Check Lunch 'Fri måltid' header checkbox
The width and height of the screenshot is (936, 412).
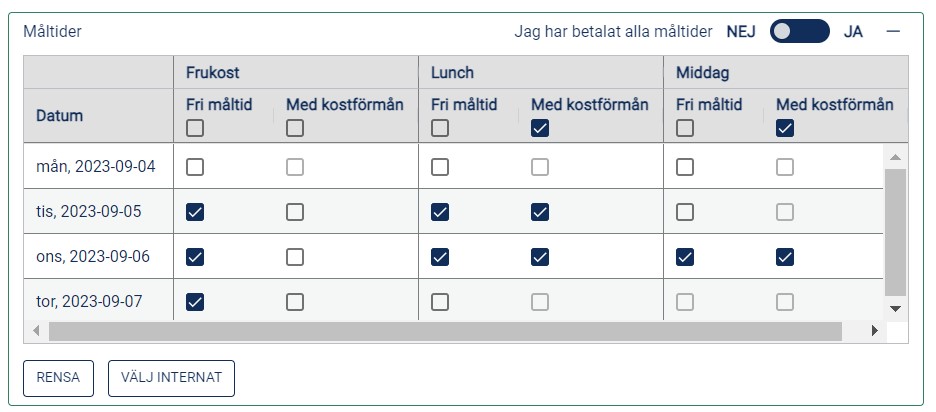(440, 128)
